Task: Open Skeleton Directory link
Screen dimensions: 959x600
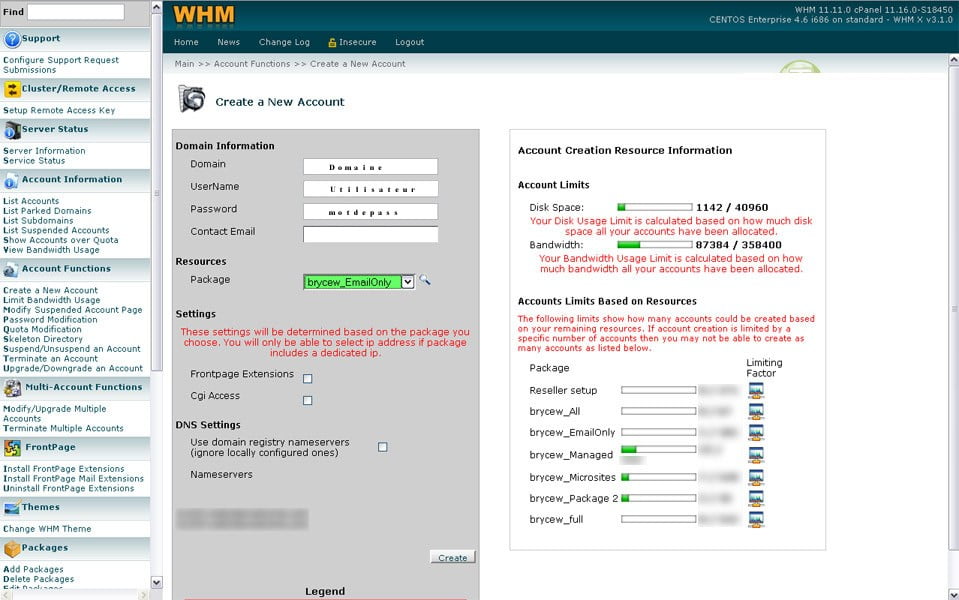Action: (x=43, y=339)
